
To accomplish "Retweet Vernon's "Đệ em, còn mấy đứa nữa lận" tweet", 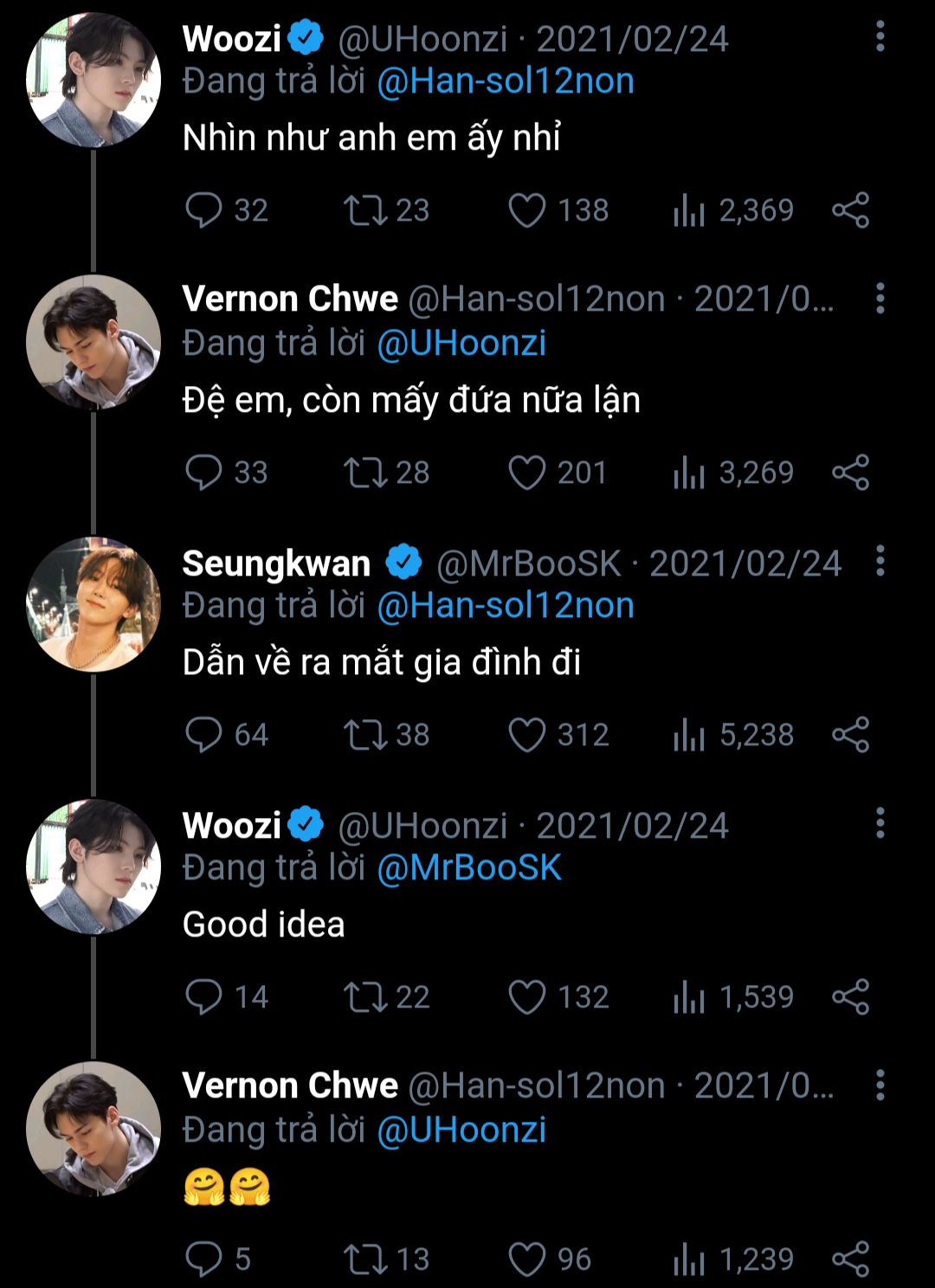I will pos(364,473).
